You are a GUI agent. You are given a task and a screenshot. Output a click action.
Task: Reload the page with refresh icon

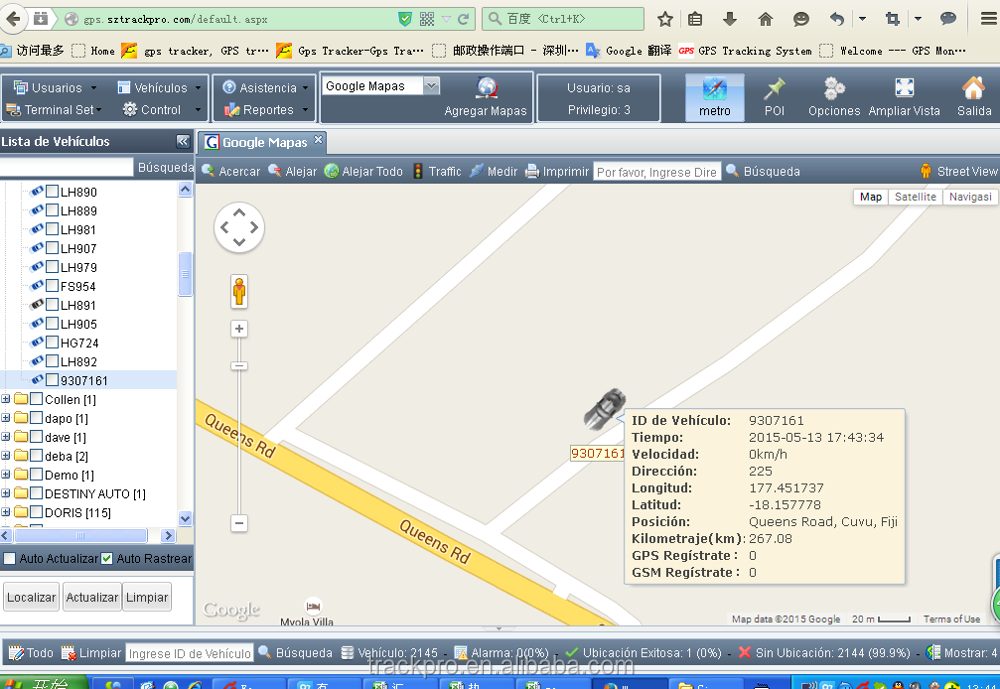pos(464,19)
